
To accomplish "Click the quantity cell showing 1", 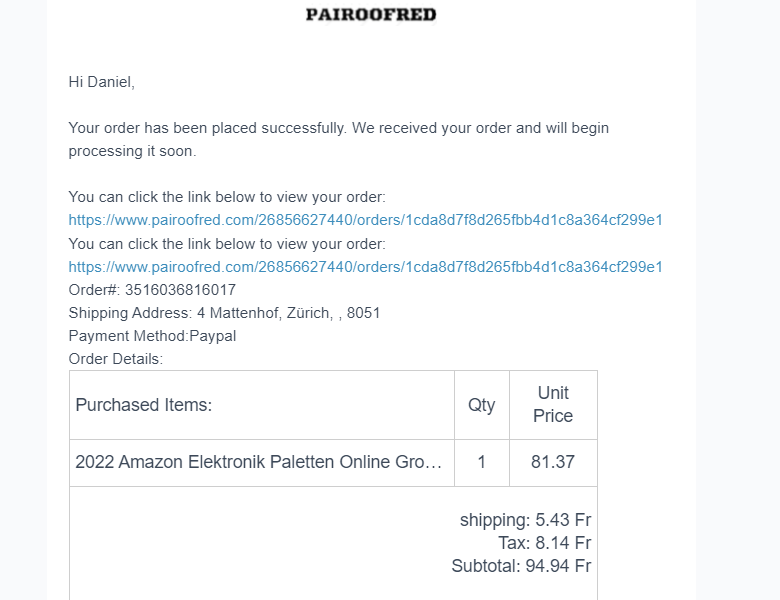I will [482, 463].
